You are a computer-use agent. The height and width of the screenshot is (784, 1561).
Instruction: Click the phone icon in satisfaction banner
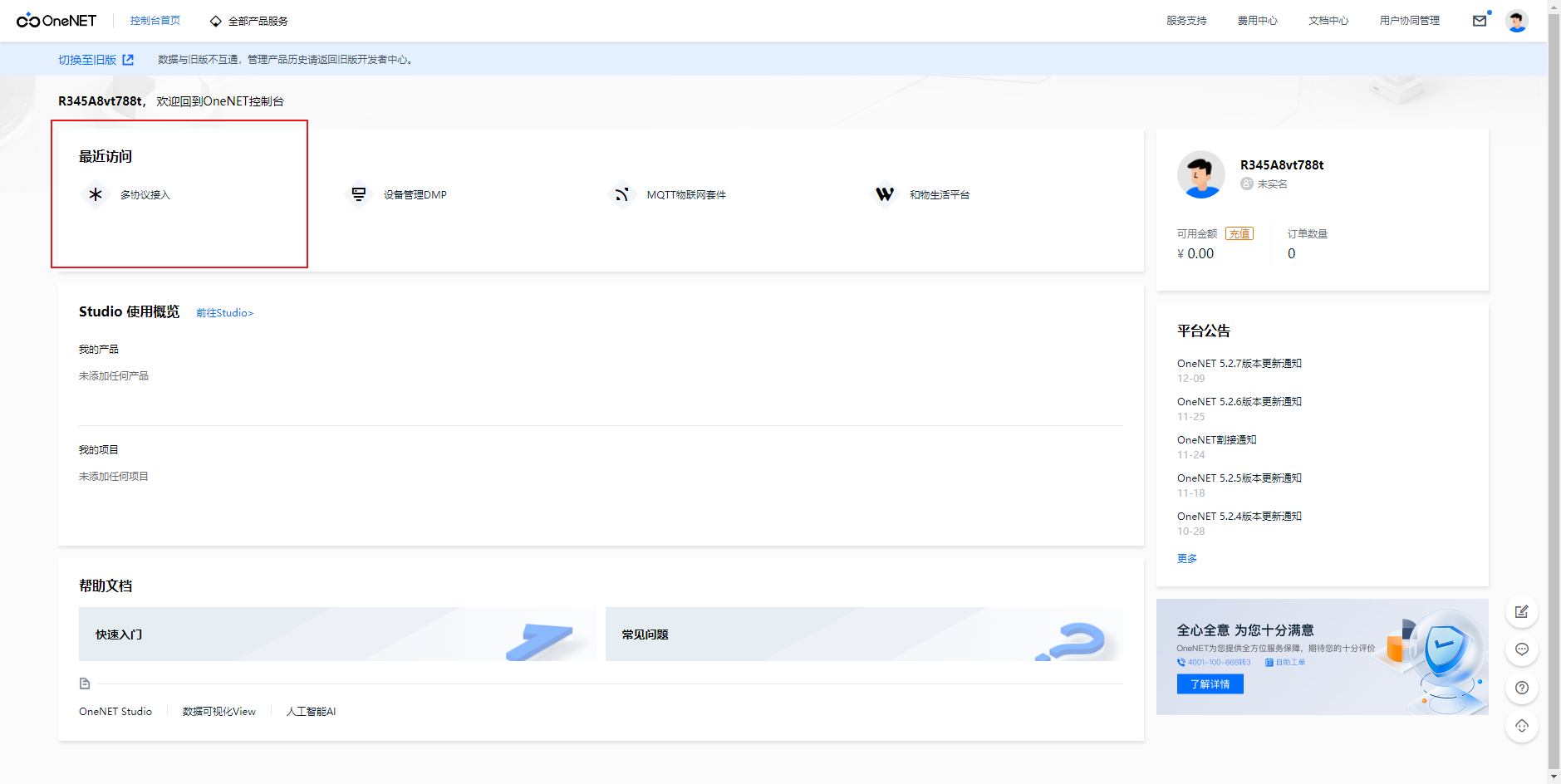[1181, 662]
